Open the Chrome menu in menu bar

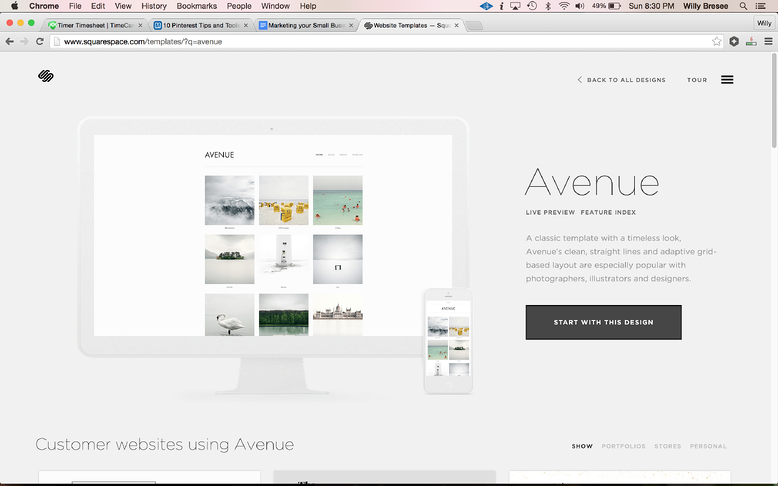(x=44, y=6)
